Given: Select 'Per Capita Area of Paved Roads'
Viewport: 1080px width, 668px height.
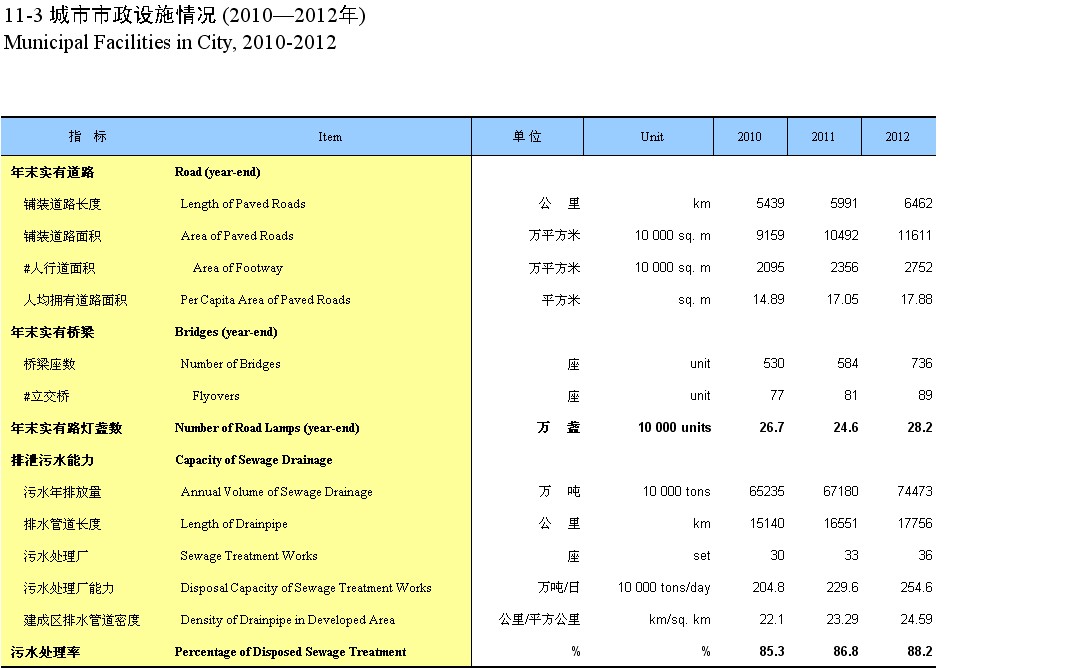Looking at the screenshot, I should (265, 300).
